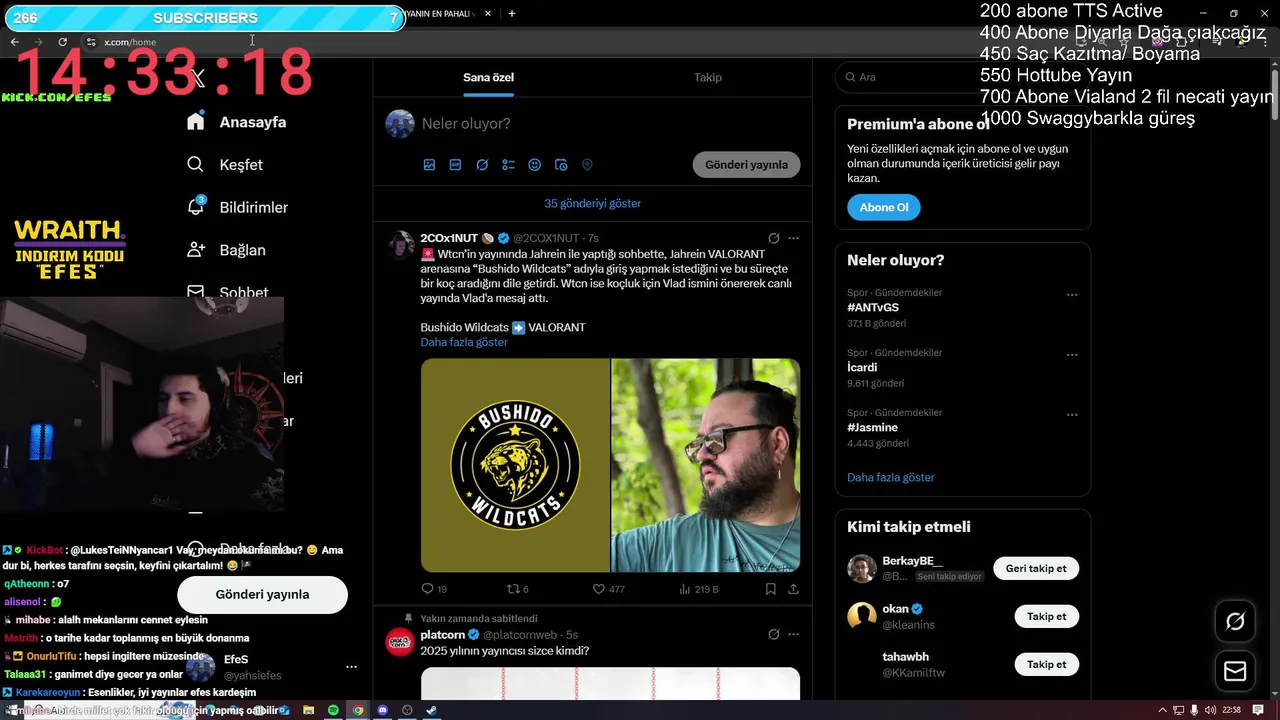This screenshot has width=1280, height=720.
Task: Follow okan @kleanins
Action: pyautogui.click(x=1047, y=616)
